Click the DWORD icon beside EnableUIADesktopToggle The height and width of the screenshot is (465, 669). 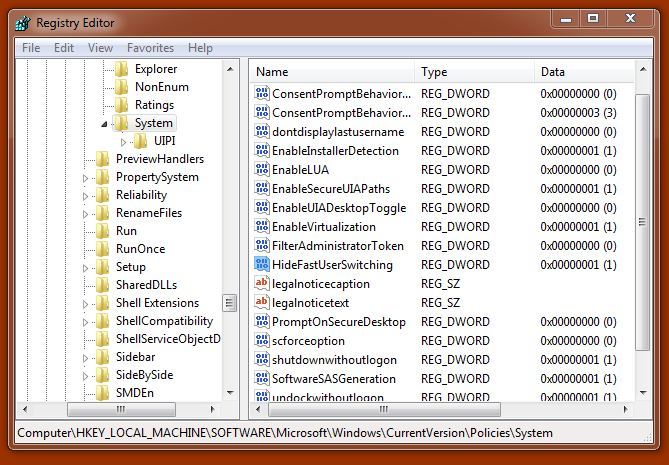[x=262, y=207]
